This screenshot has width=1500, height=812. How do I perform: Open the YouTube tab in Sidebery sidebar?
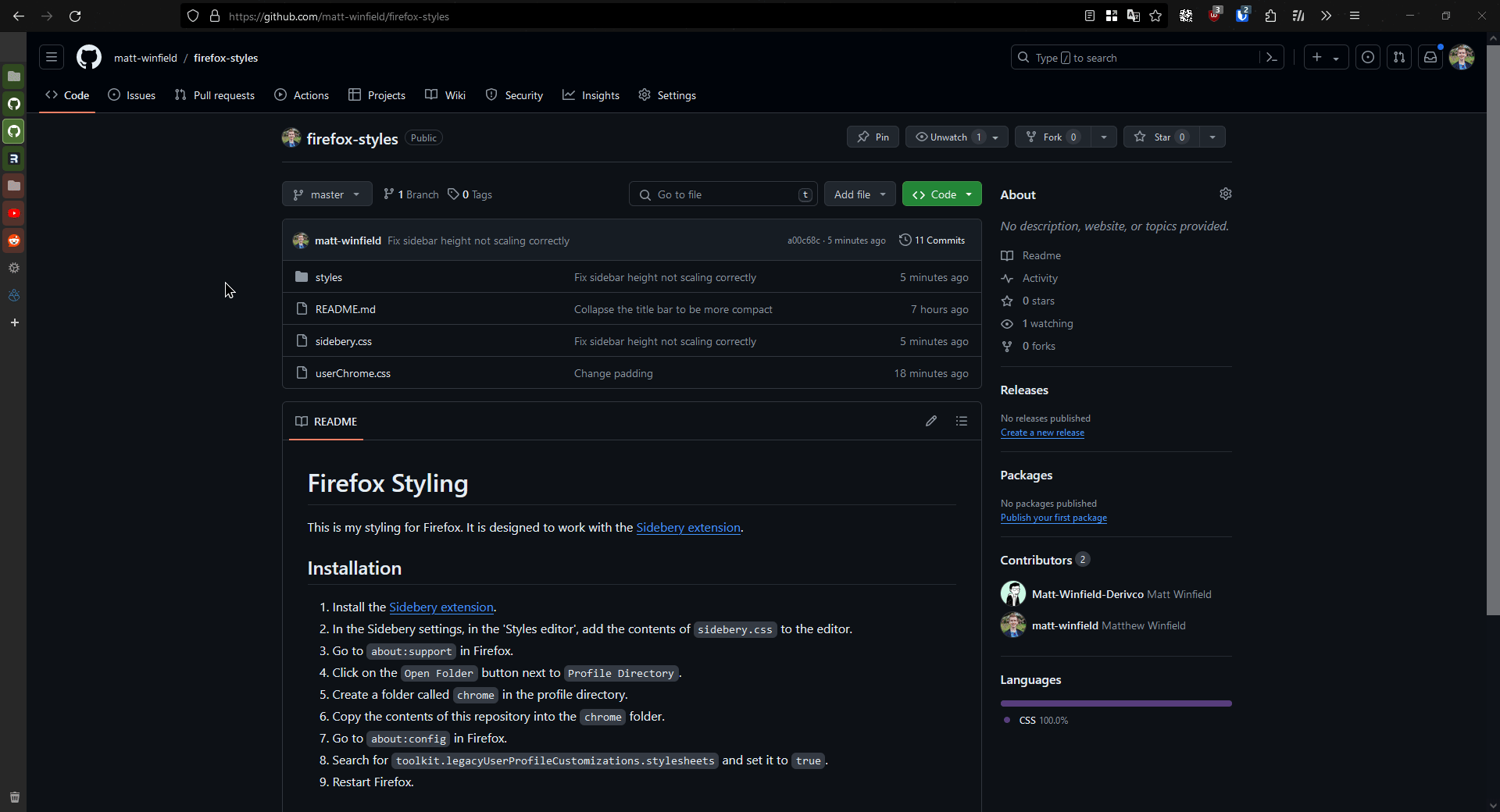[14, 213]
